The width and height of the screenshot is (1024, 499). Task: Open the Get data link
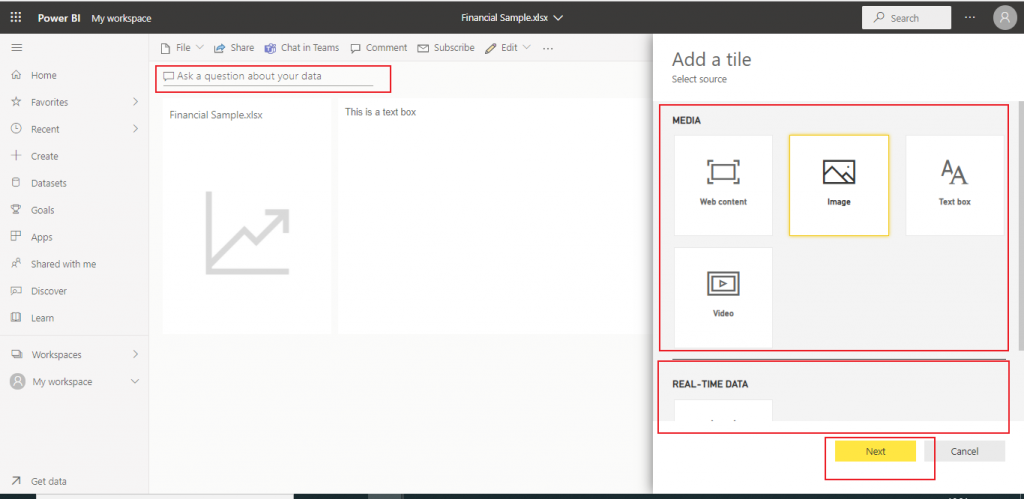pyautogui.click(x=49, y=481)
